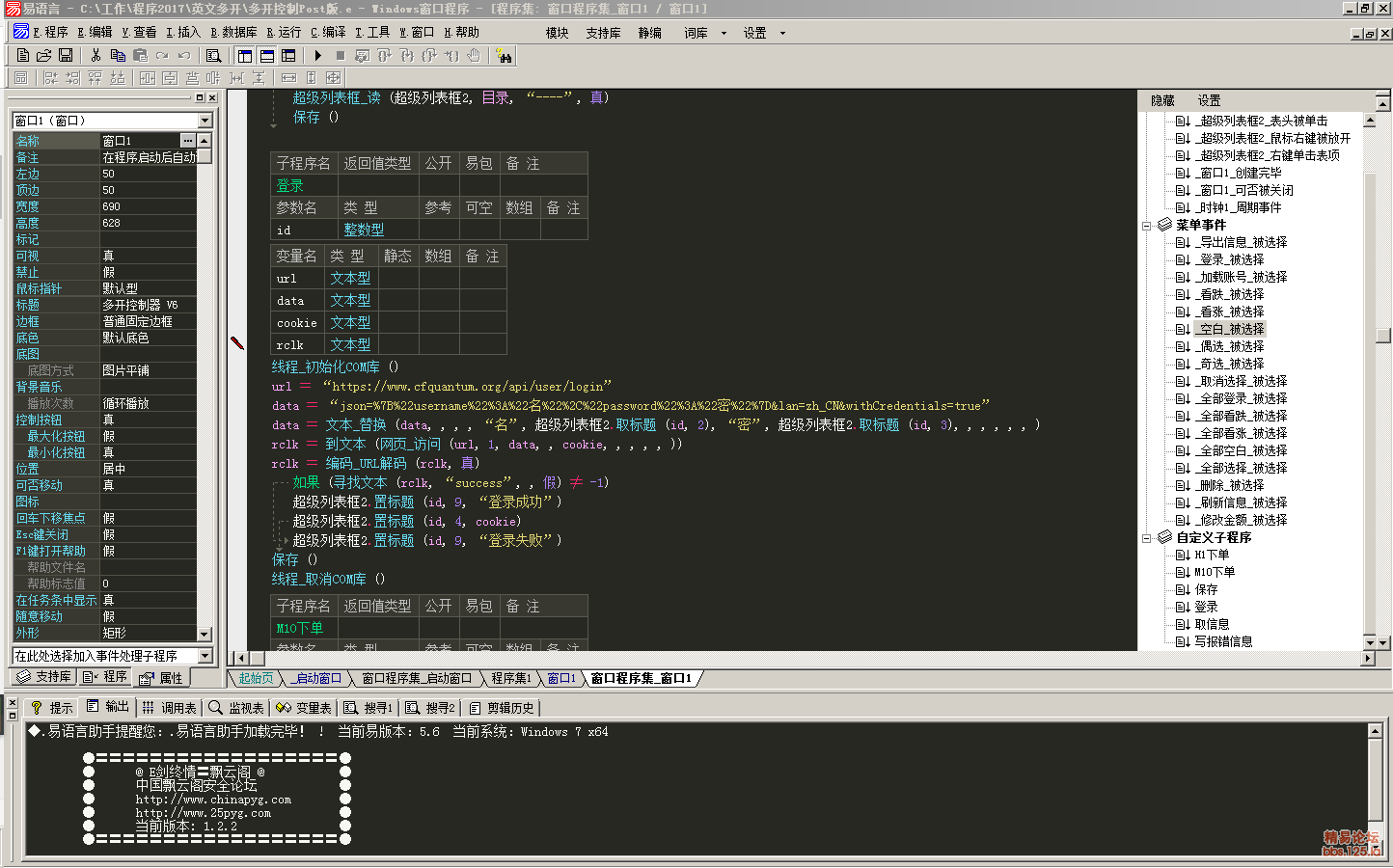Switch to the 提示 output tab
This screenshot has height=868, width=1393.
click(51, 708)
